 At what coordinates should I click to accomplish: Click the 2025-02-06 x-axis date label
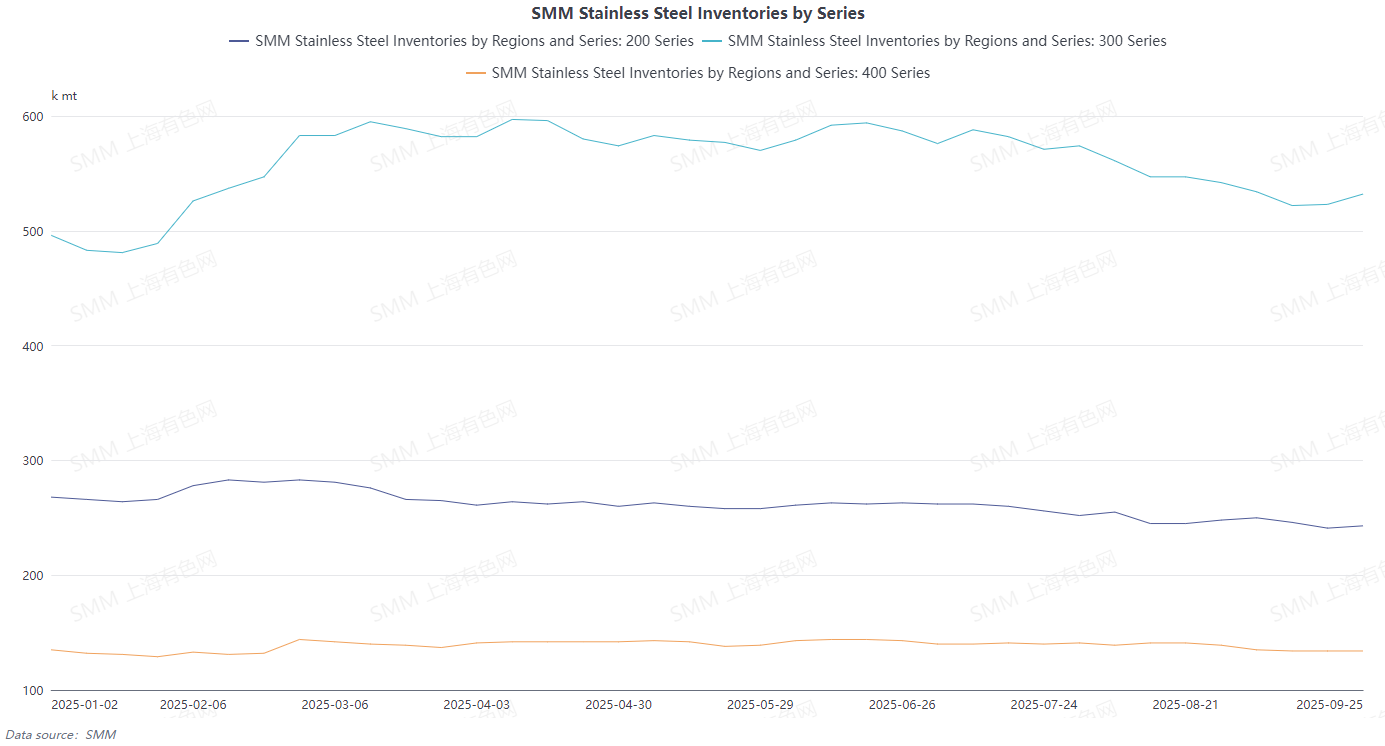tap(193, 705)
